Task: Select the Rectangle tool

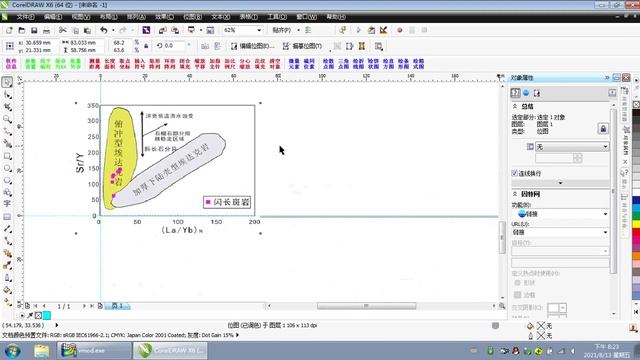Action: 7,156
